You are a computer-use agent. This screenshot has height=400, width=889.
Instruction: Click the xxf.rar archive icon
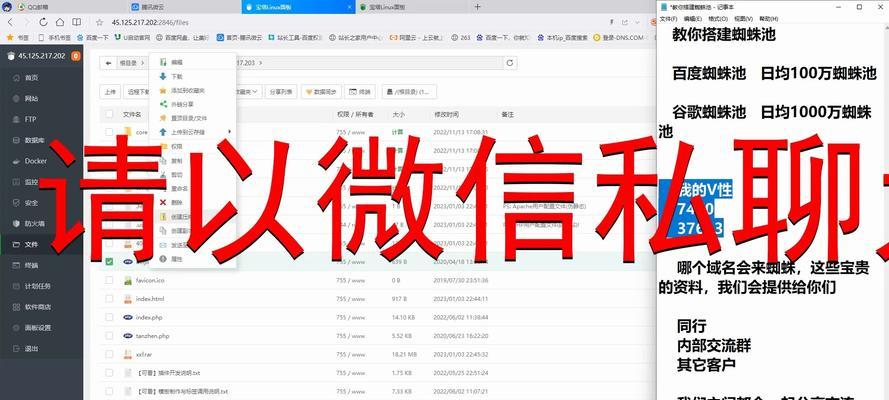pos(128,354)
